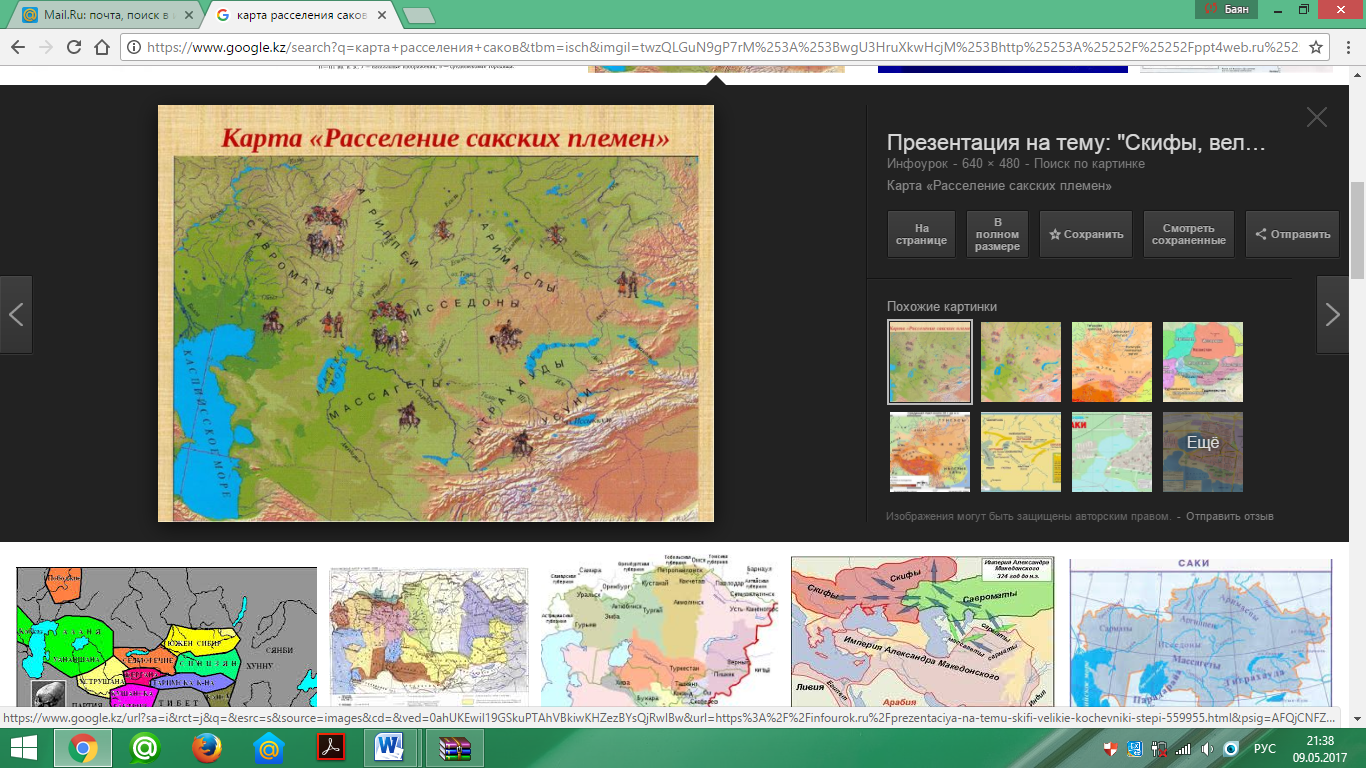Screen dimensions: 1366x768
Task: Select the second similar map thumbnail
Action: pyautogui.click(x=1021, y=361)
